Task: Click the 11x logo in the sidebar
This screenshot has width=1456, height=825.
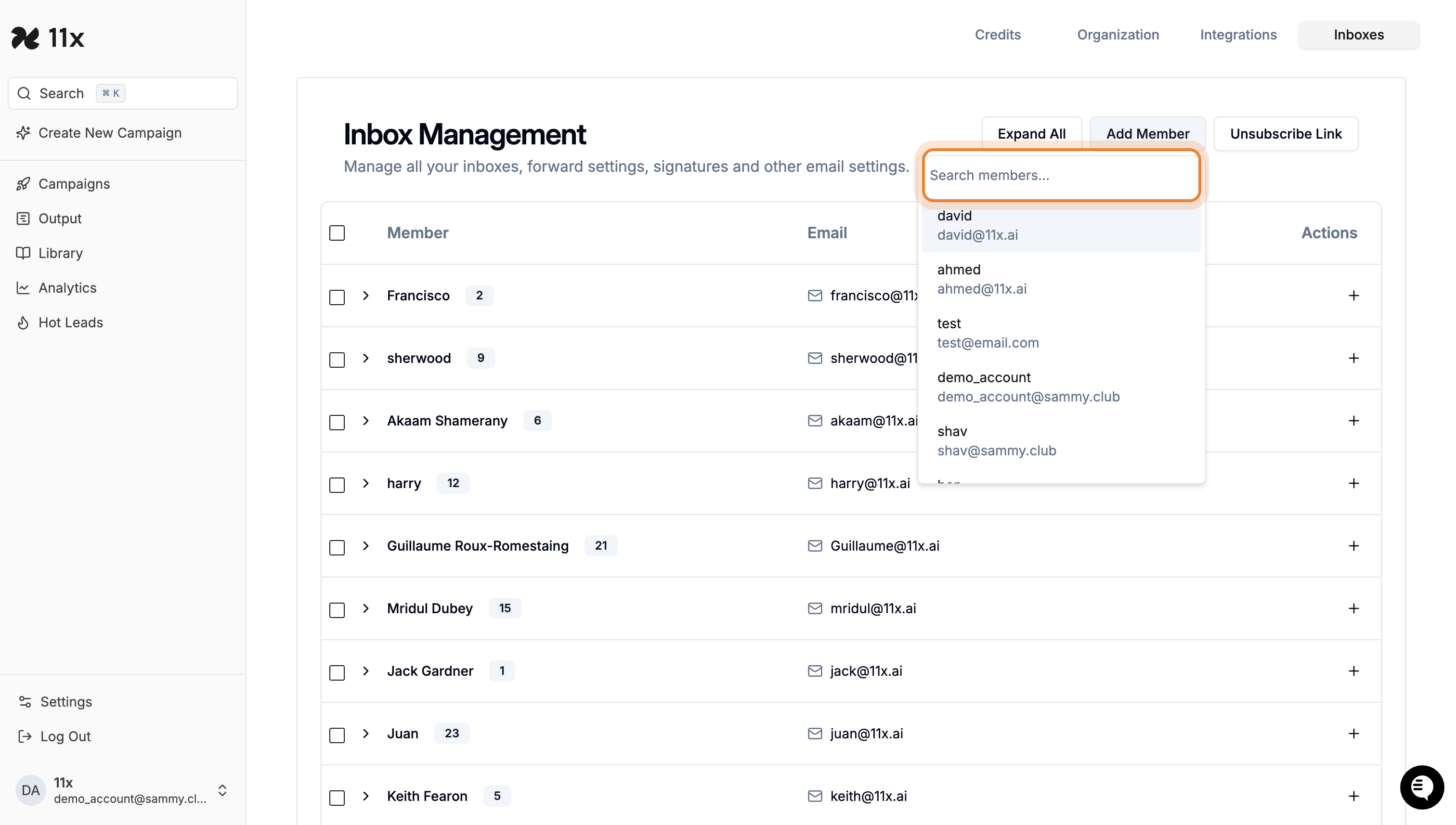Action: [x=48, y=38]
